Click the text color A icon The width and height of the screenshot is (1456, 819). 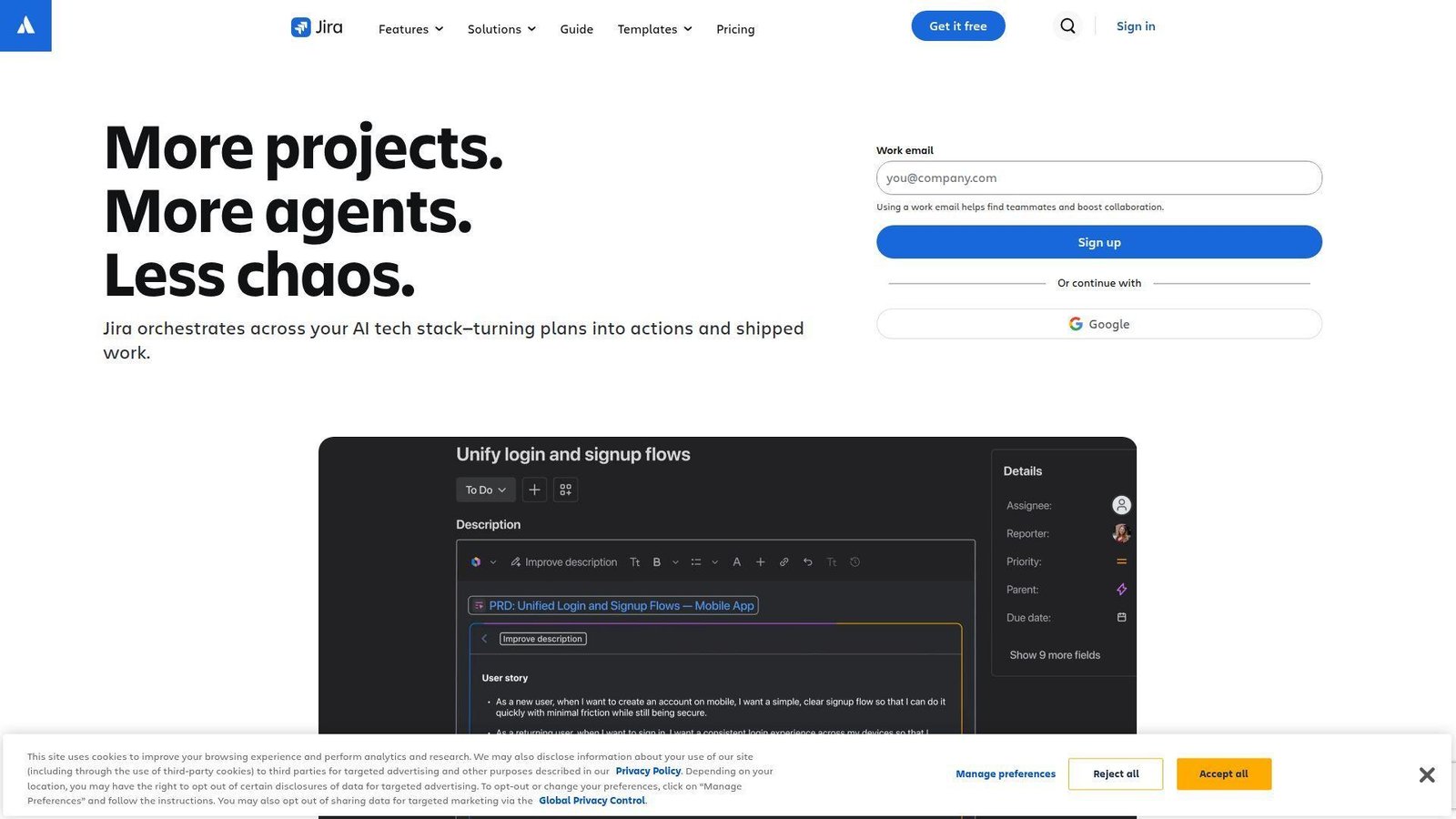pos(737,562)
